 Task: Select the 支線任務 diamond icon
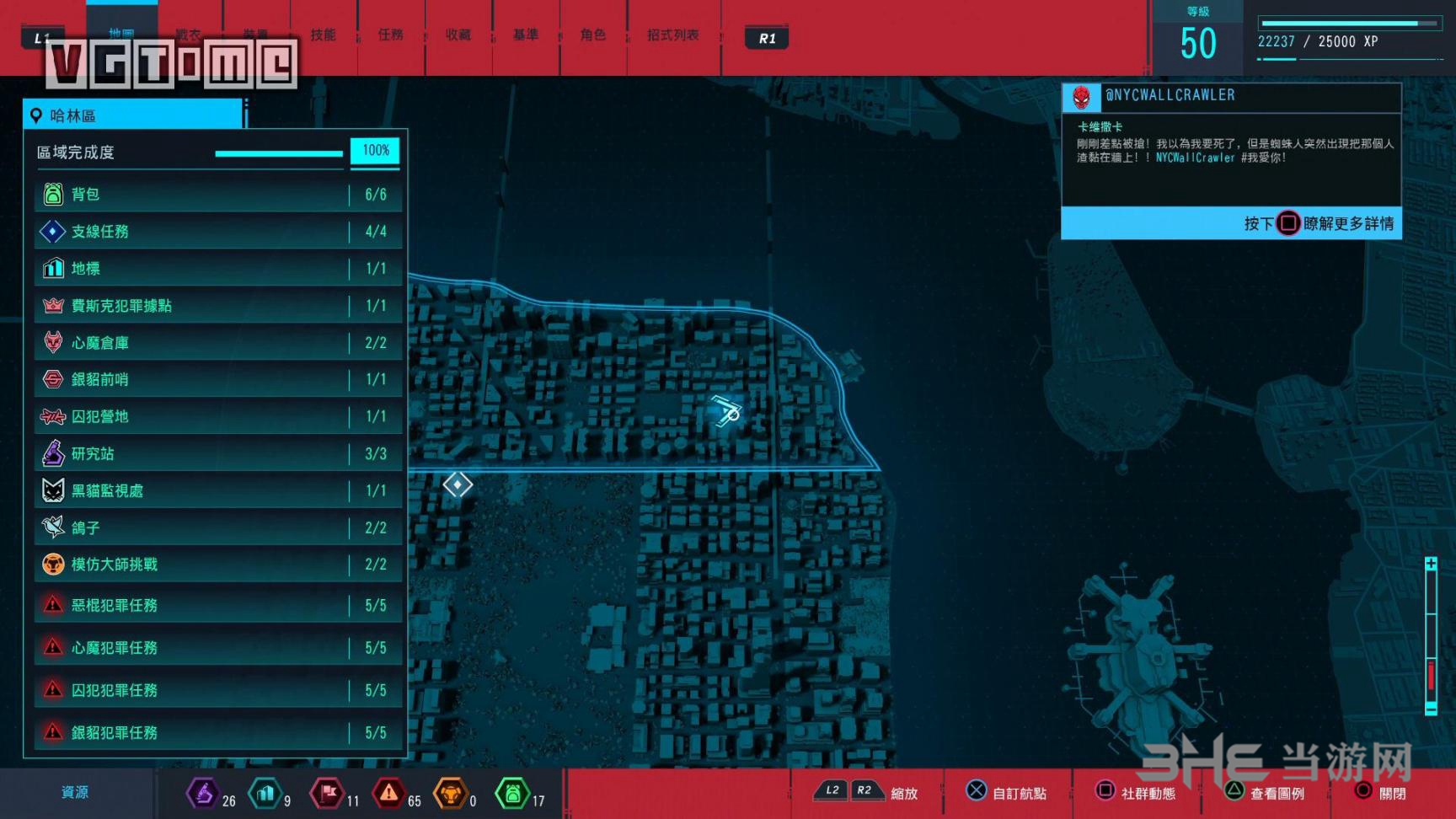tap(53, 231)
